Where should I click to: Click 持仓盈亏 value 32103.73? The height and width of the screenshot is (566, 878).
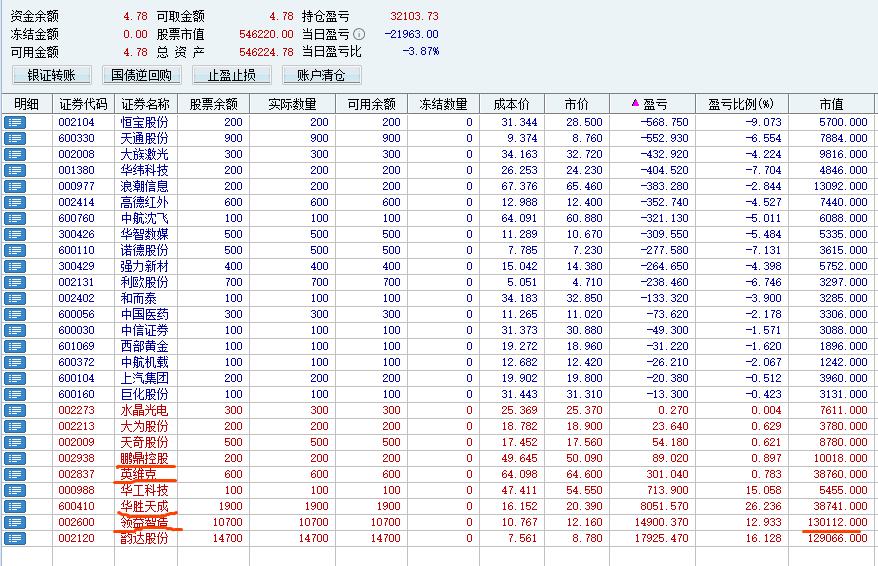414,16
